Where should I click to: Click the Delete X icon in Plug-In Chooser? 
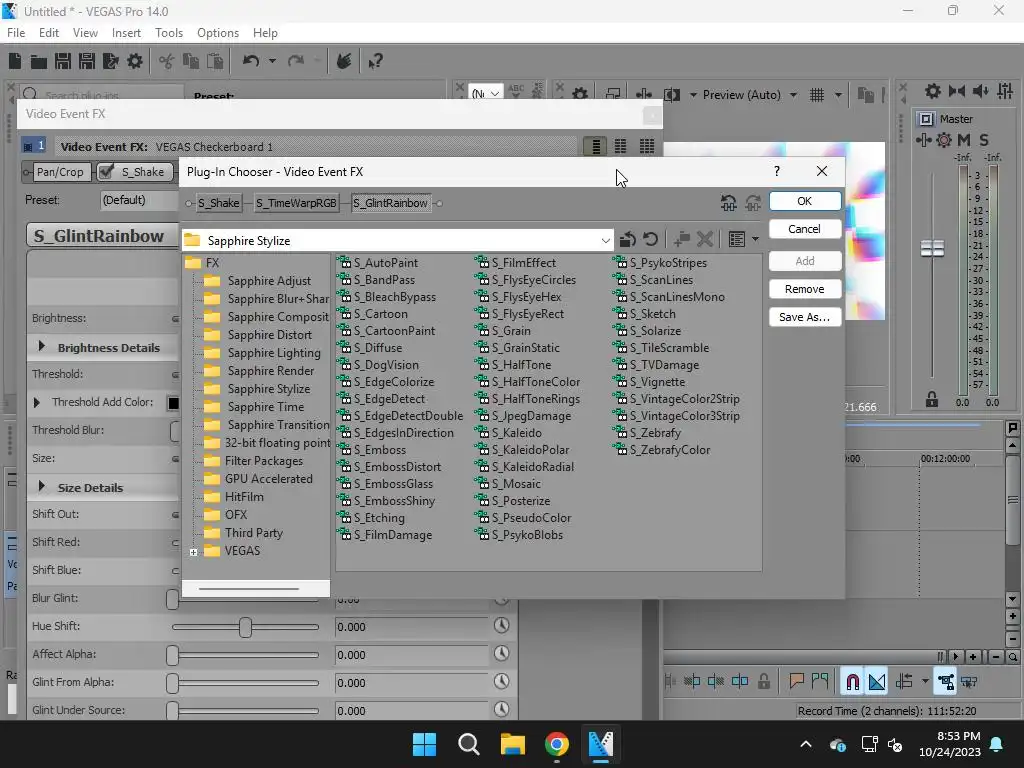(705, 240)
